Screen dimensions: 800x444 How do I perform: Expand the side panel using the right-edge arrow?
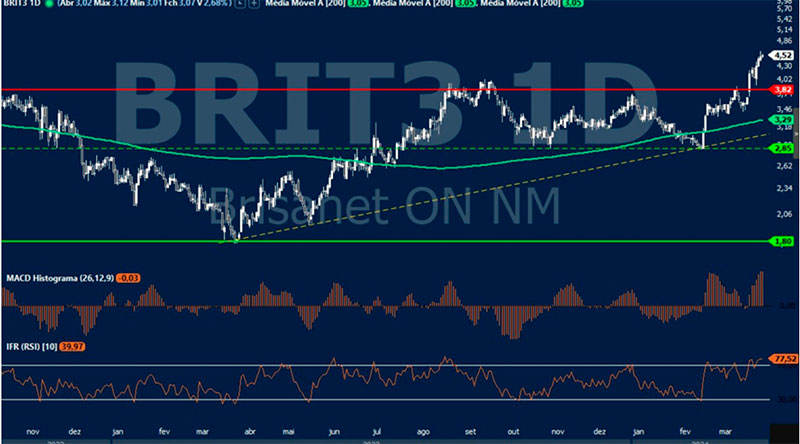coord(797,134)
